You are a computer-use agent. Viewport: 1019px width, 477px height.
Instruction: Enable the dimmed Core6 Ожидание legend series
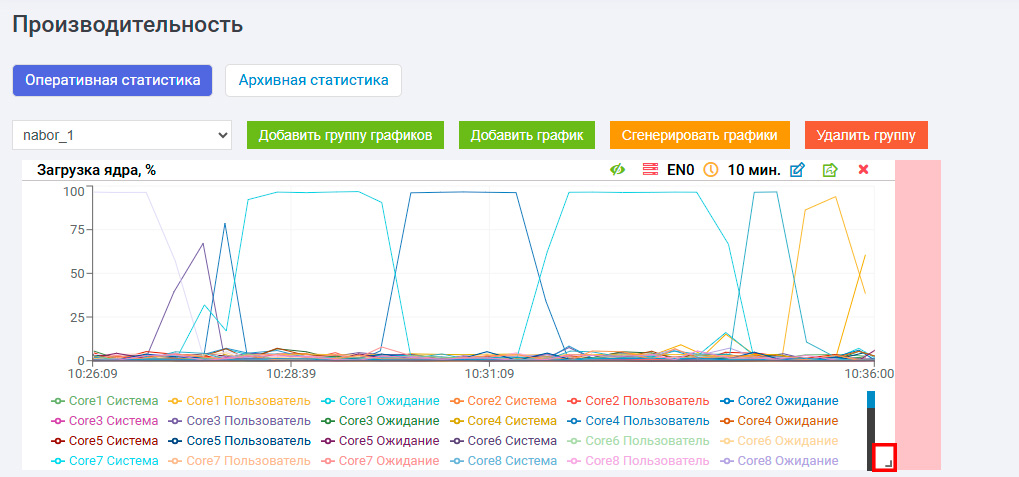point(779,441)
